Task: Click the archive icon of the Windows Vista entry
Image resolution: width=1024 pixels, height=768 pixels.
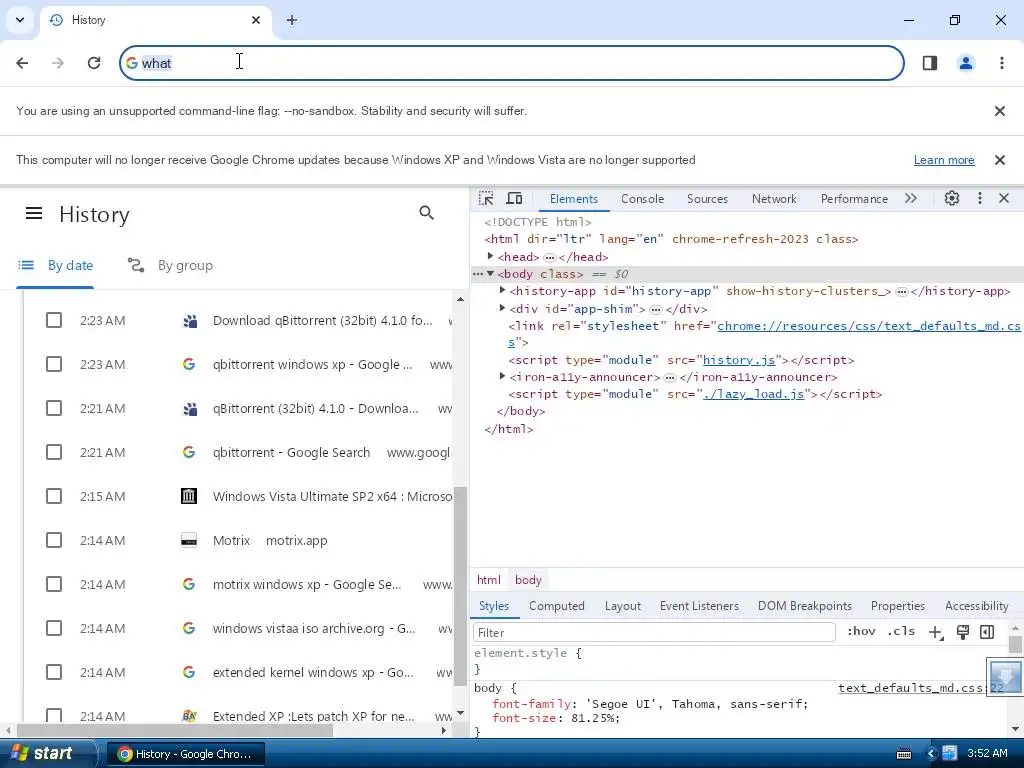Action: tap(189, 496)
